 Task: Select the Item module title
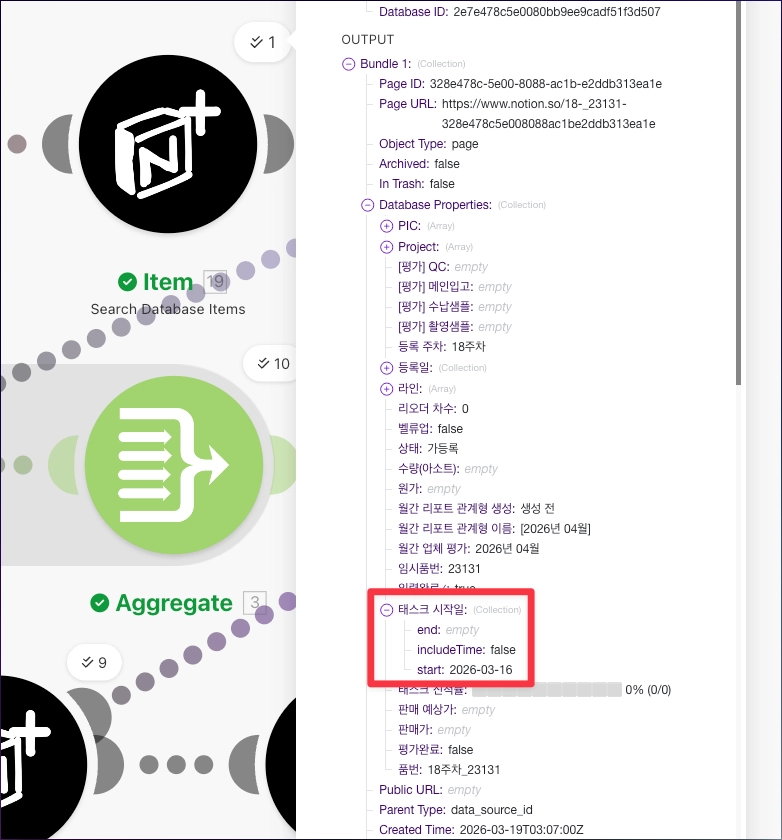(168, 282)
